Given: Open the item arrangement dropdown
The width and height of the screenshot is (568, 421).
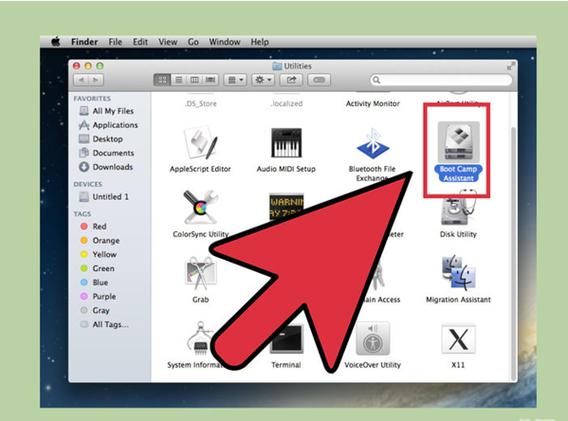Looking at the screenshot, I should (235, 80).
